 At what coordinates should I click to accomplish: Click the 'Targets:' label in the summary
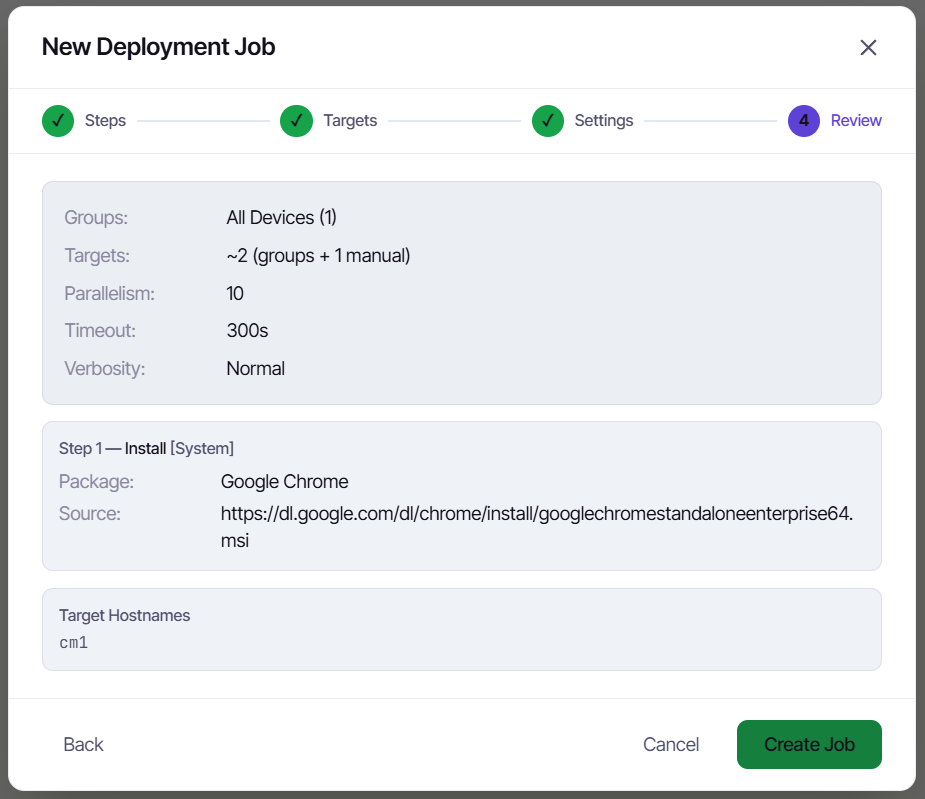pos(97,256)
